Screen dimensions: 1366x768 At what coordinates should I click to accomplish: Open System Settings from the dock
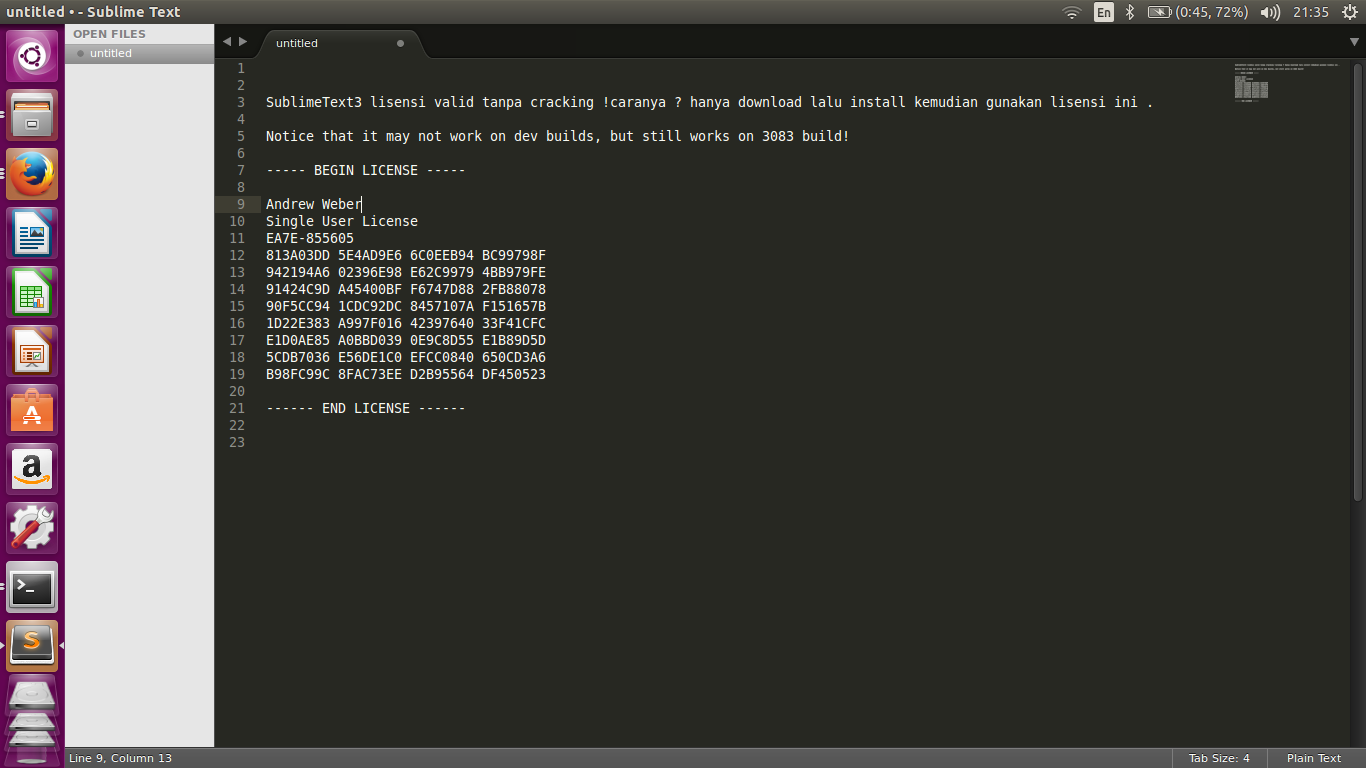pyautogui.click(x=32, y=528)
